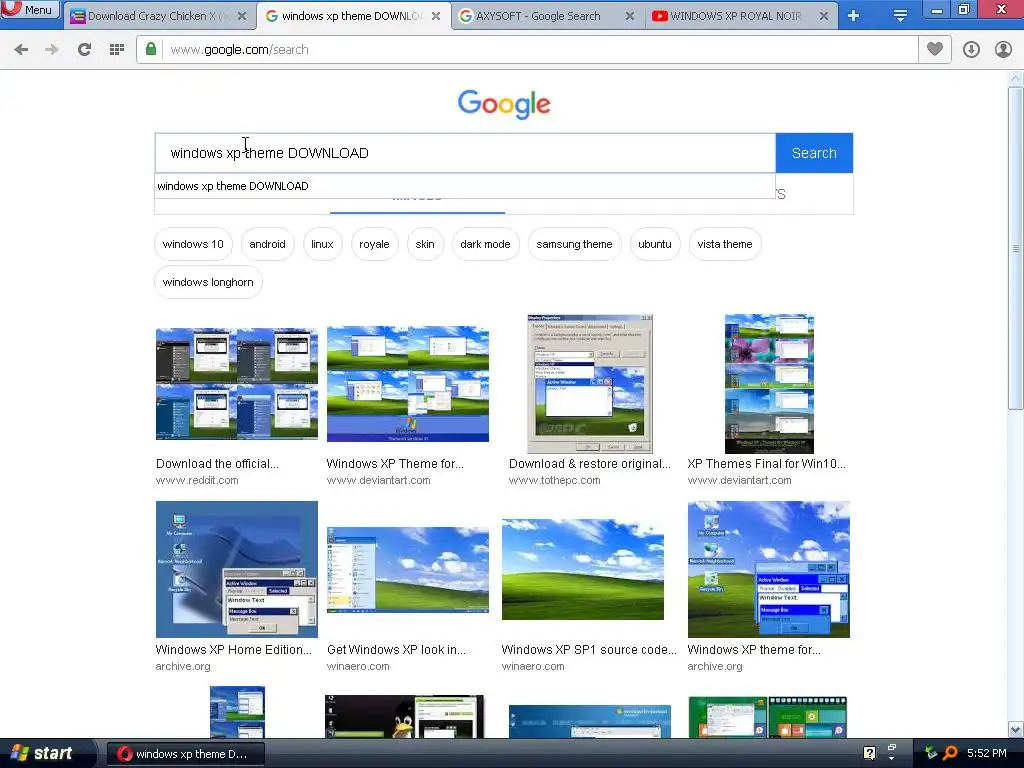Click the help question mark tray icon
Screen dimensions: 1024x768
pyautogui.click(x=869, y=753)
